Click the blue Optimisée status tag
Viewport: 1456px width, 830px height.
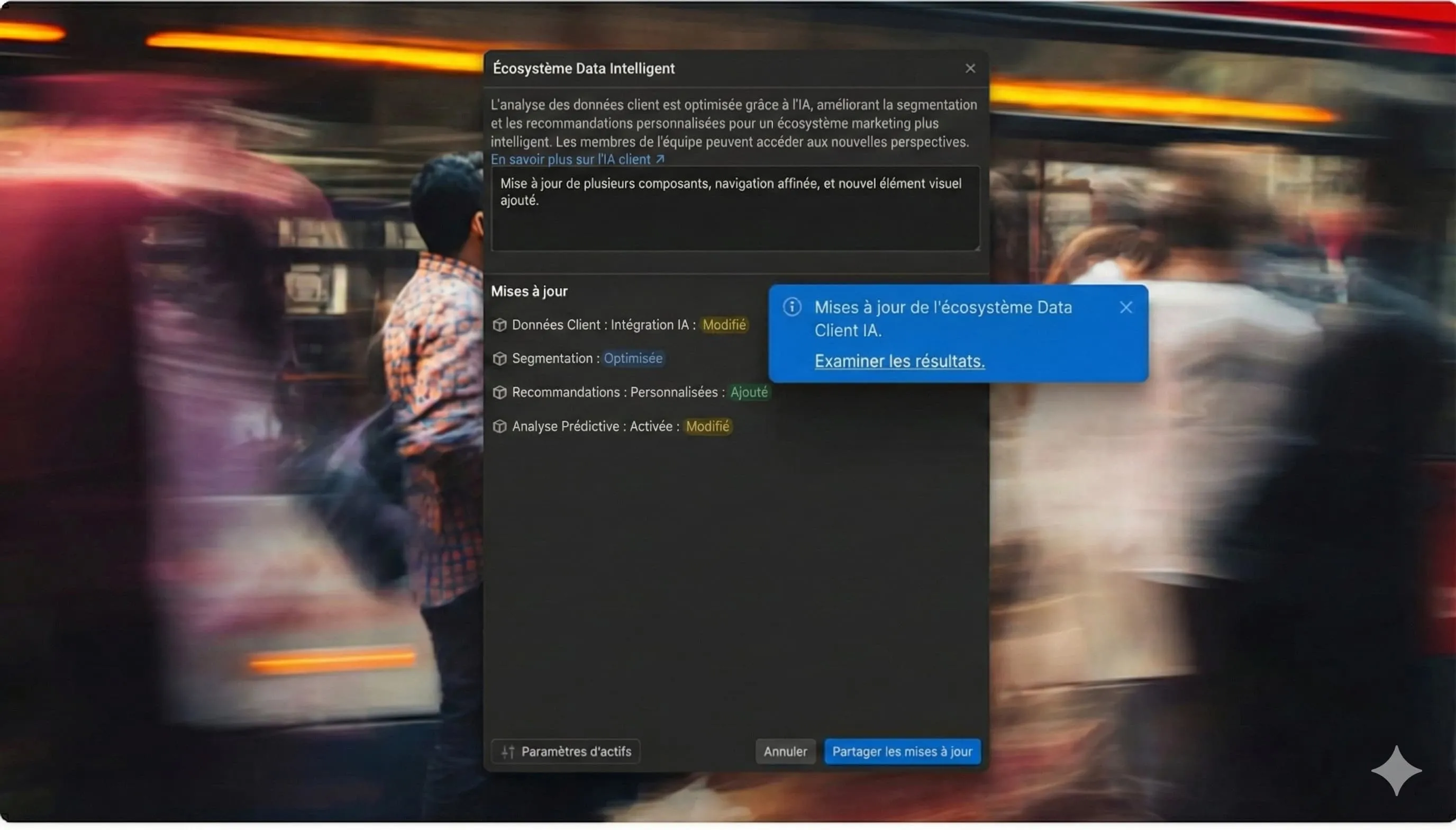click(633, 358)
